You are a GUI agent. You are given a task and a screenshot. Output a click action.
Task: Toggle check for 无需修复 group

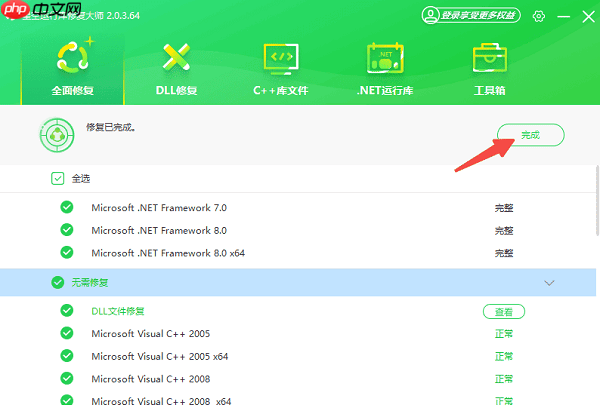click(x=58, y=282)
